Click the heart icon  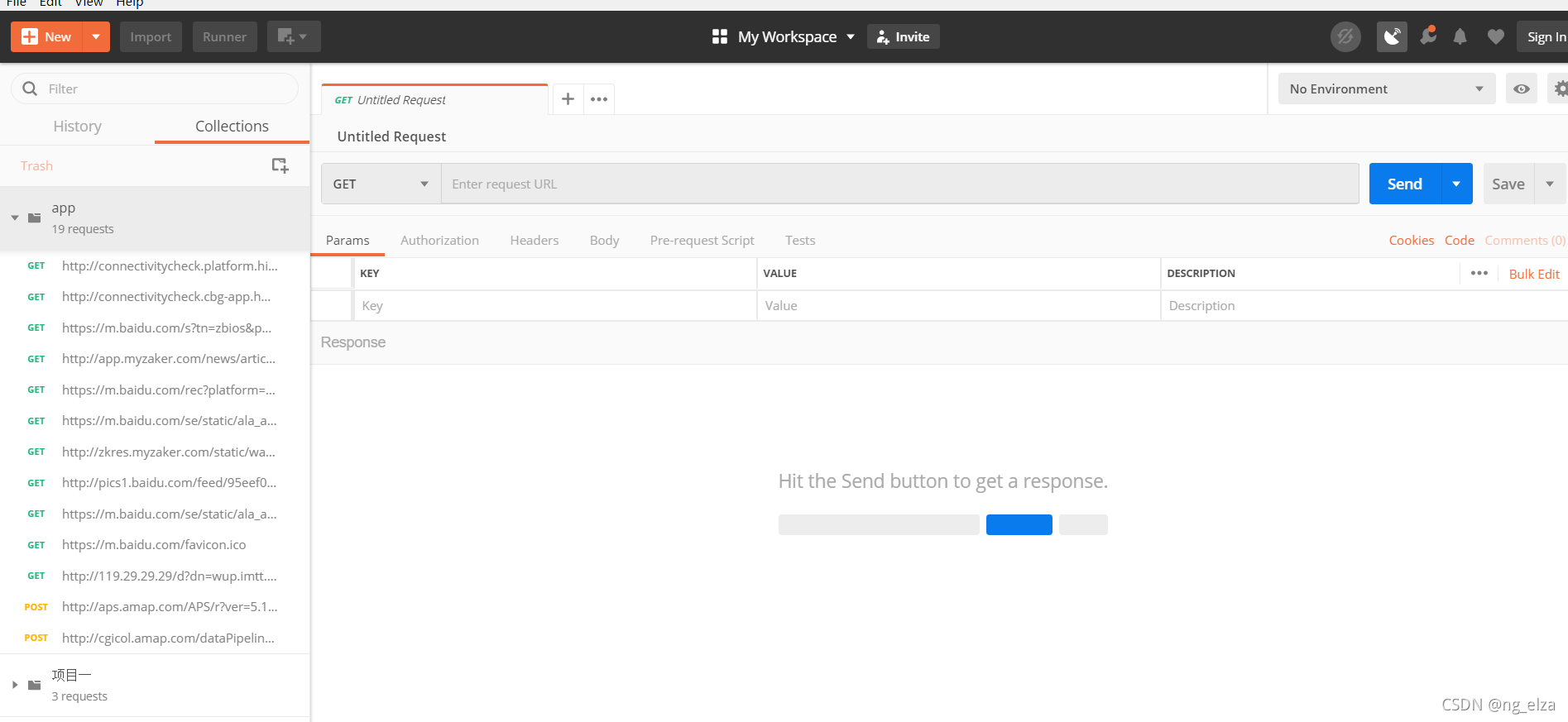coord(1495,36)
